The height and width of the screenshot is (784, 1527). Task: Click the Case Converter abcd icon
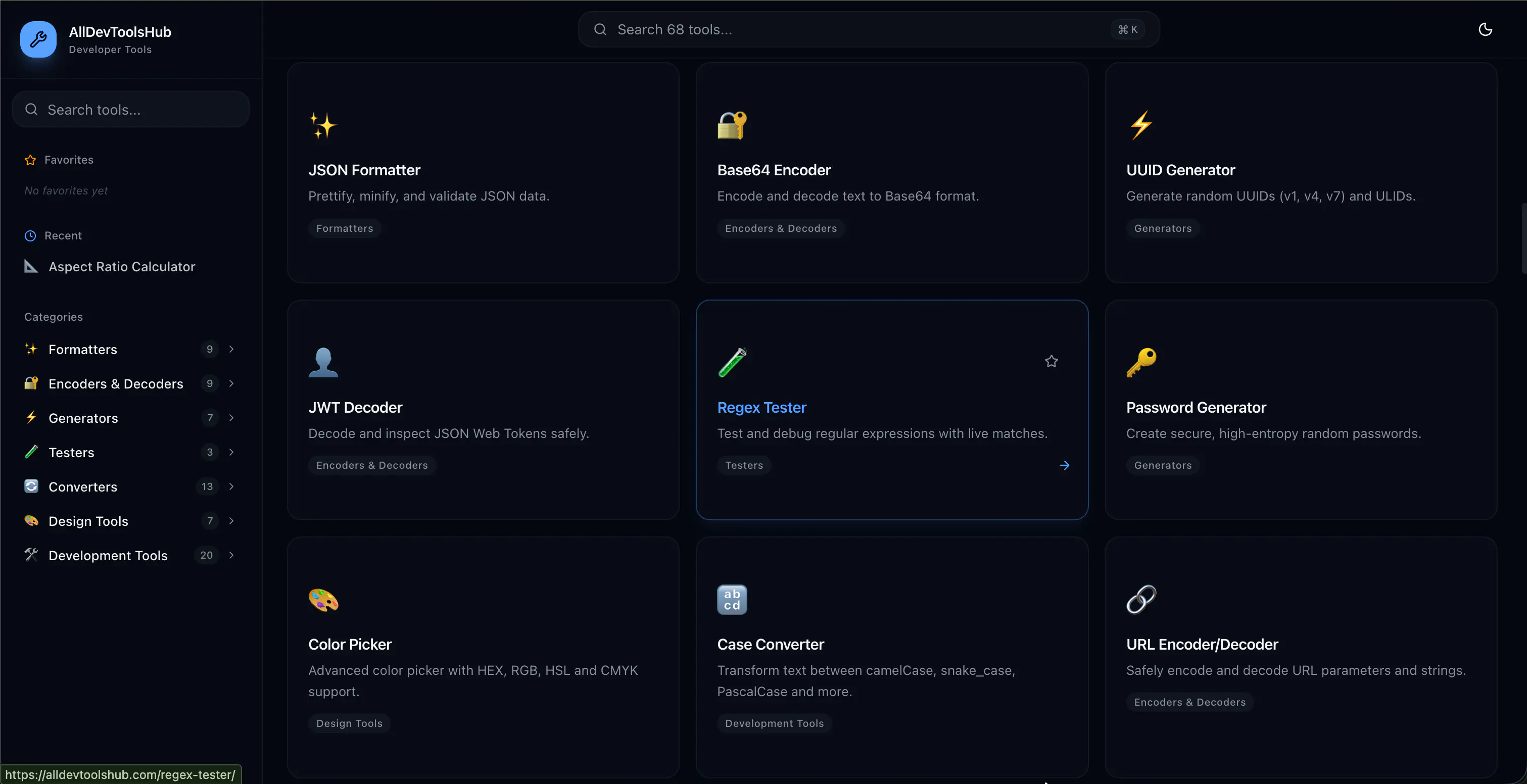click(732, 600)
